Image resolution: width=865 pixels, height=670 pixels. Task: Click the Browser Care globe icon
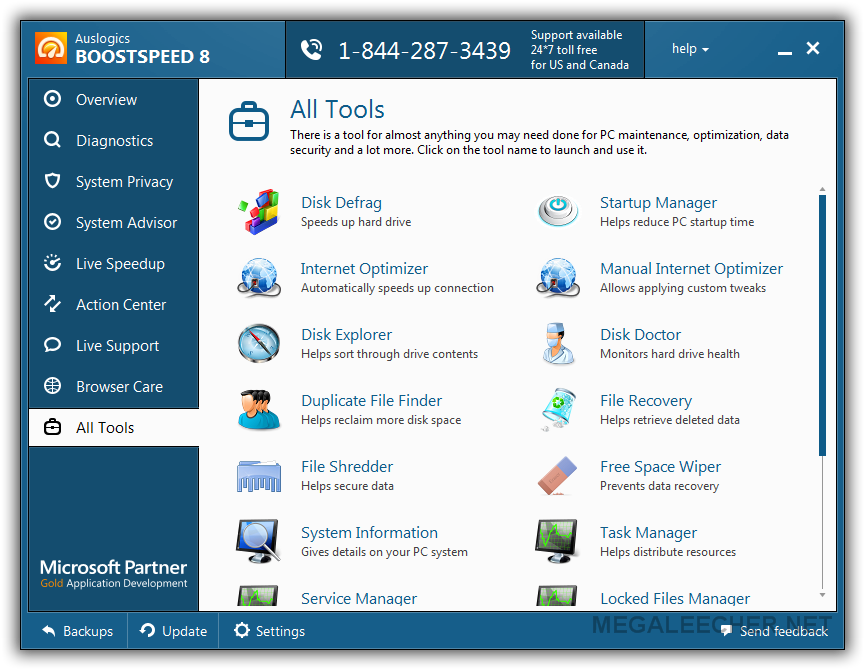pos(52,385)
